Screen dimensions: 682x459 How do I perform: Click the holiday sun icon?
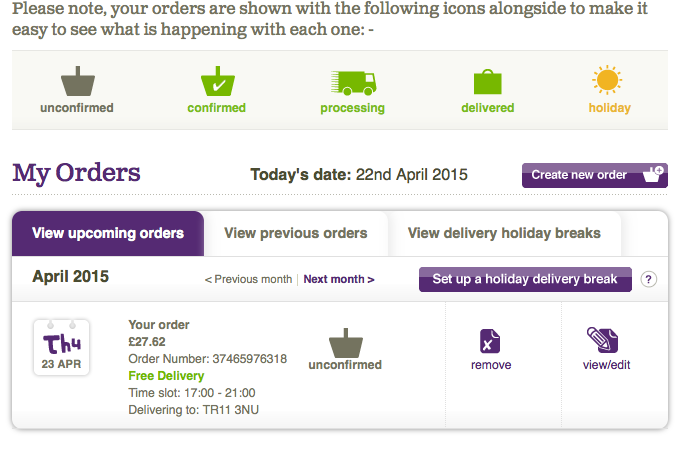(x=608, y=81)
